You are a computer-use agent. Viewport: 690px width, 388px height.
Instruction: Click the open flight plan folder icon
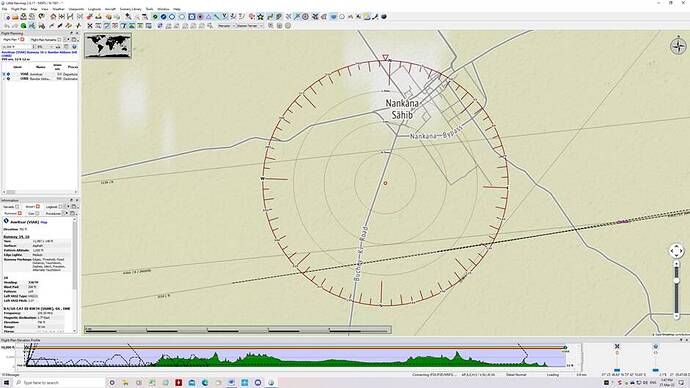15,17
